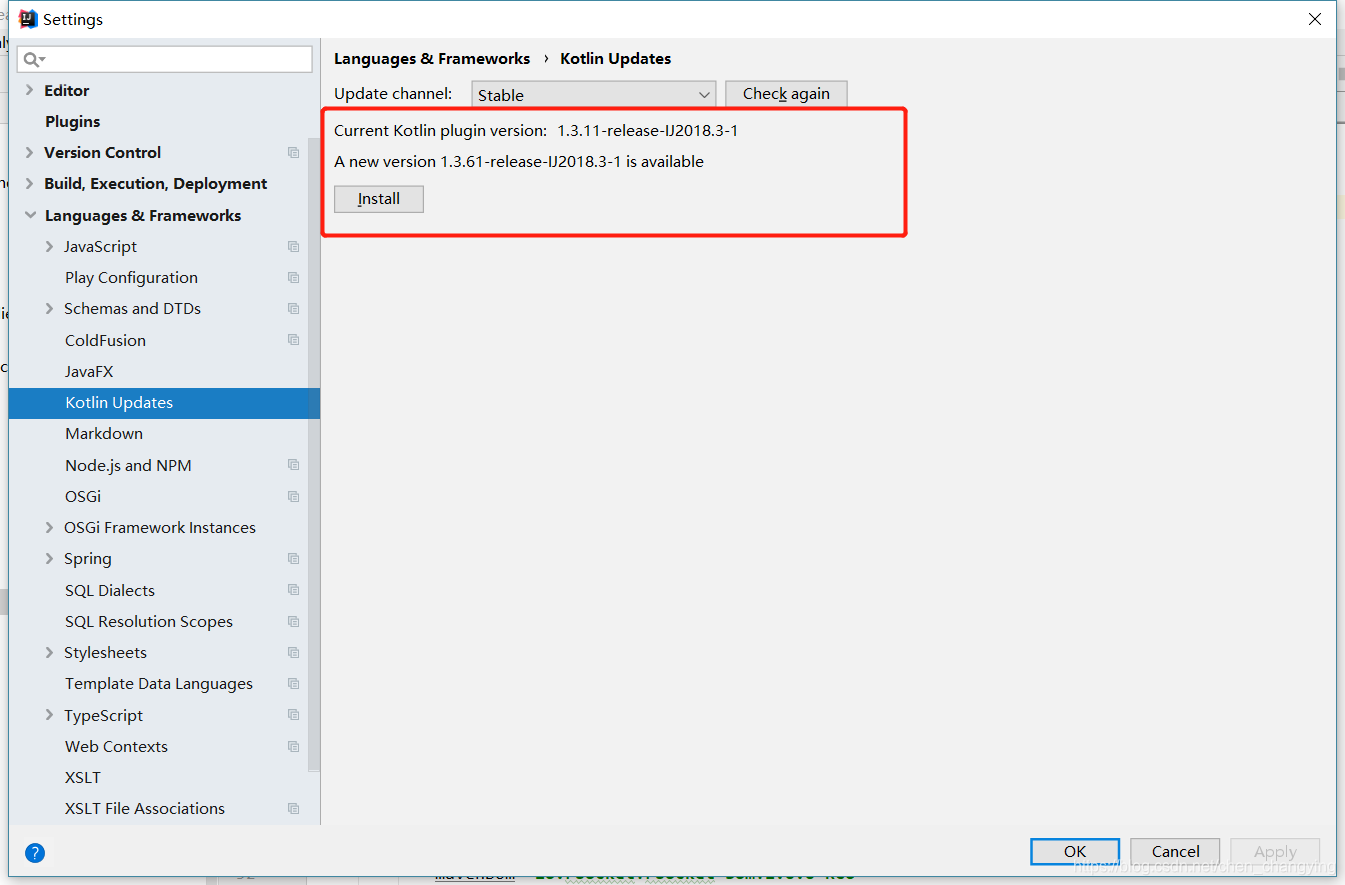Expand the JavaScript tree node
Screen dimensions: 1345x885
pyautogui.click(x=50, y=247)
